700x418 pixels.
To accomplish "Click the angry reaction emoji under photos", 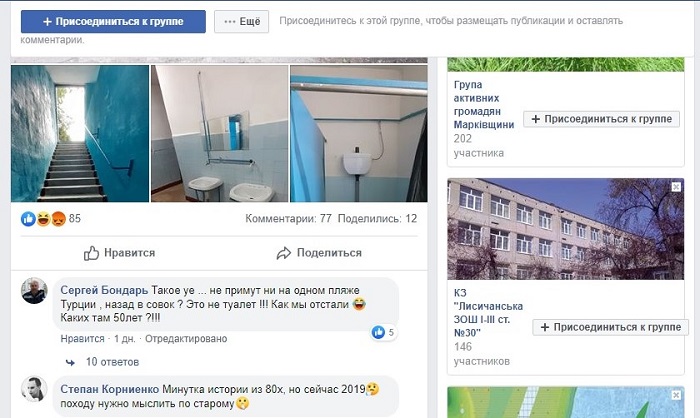I will pos(58,219).
